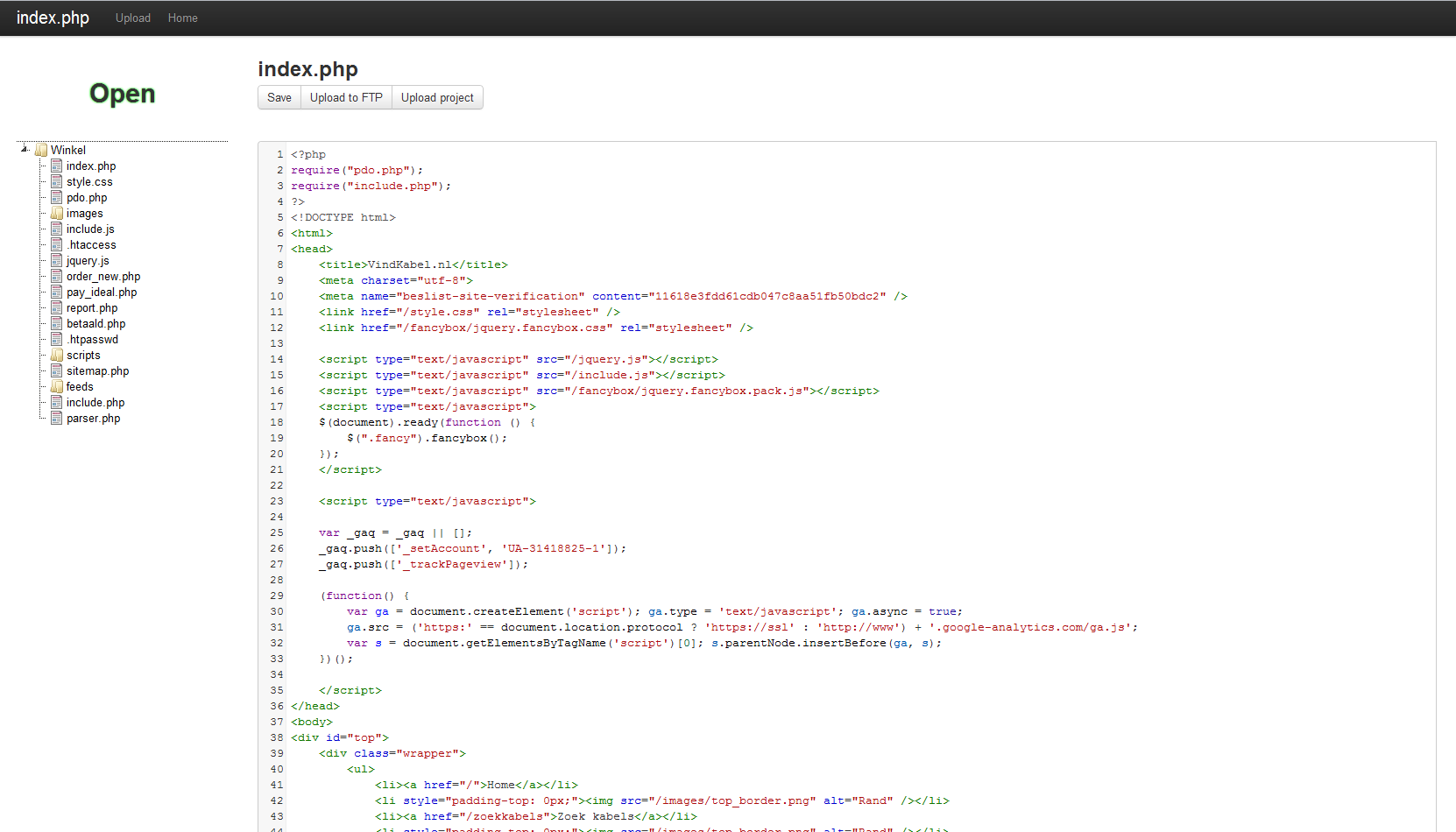Screen dimensions: 1456x832
Task: Go to Home in the navbar
Action: tap(183, 18)
